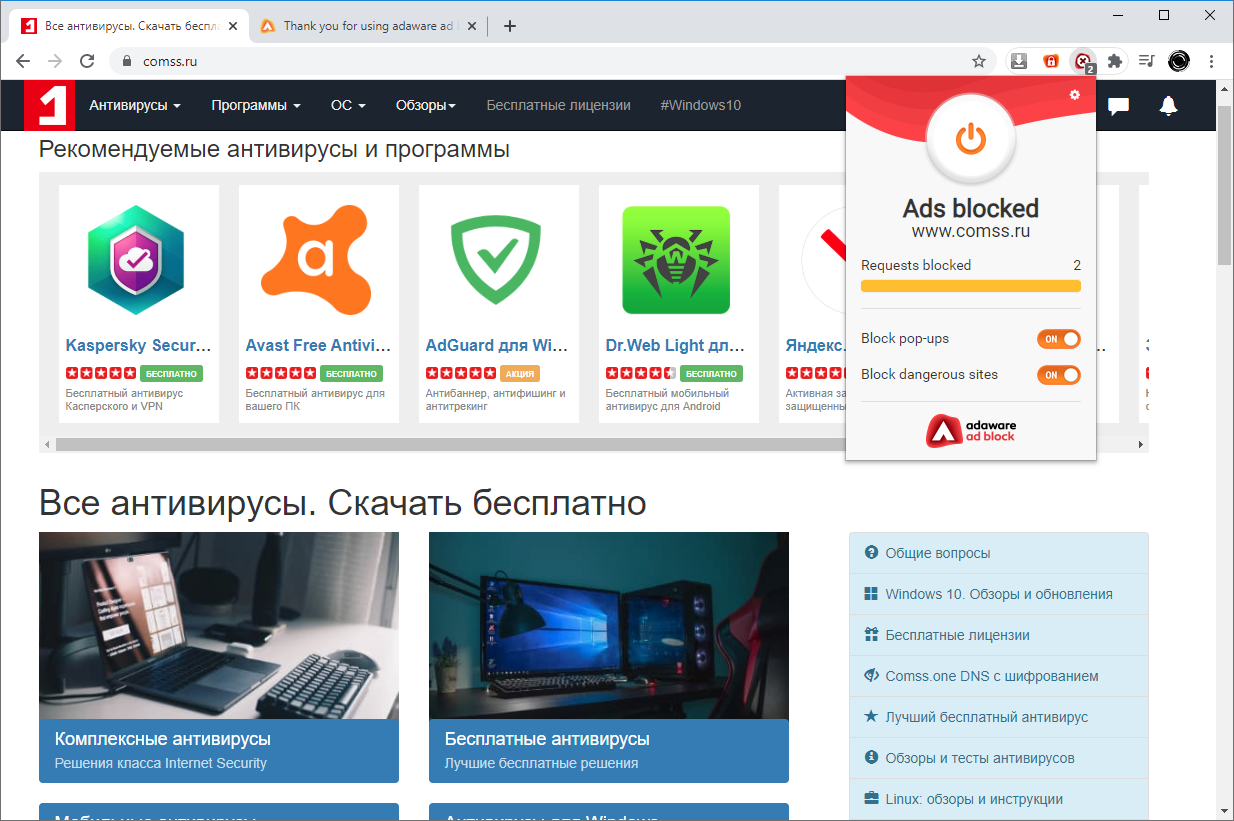Click the АКЦИЯ badge under AdGuard

(x=520, y=374)
